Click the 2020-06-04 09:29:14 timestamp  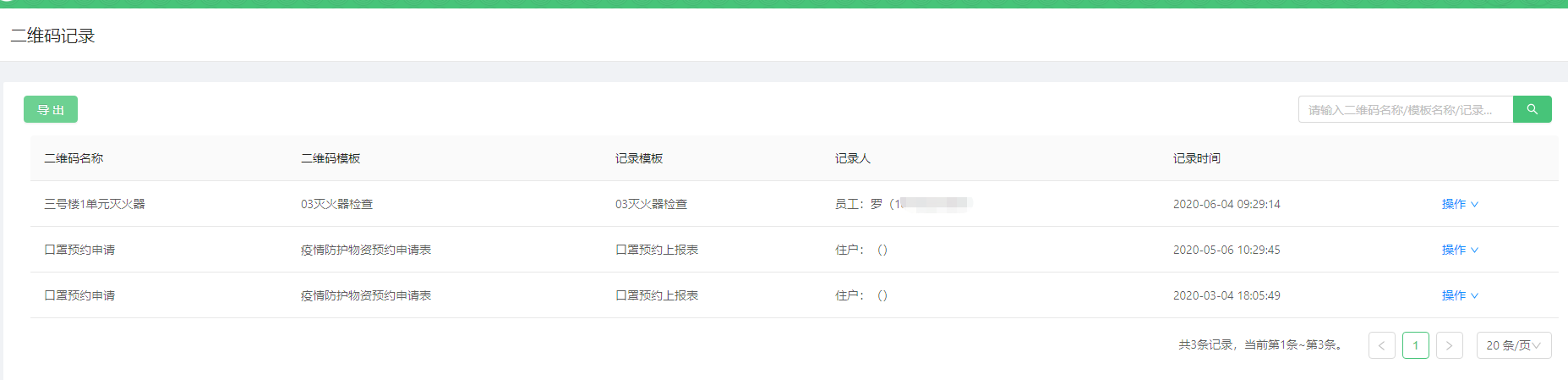coord(1227,204)
